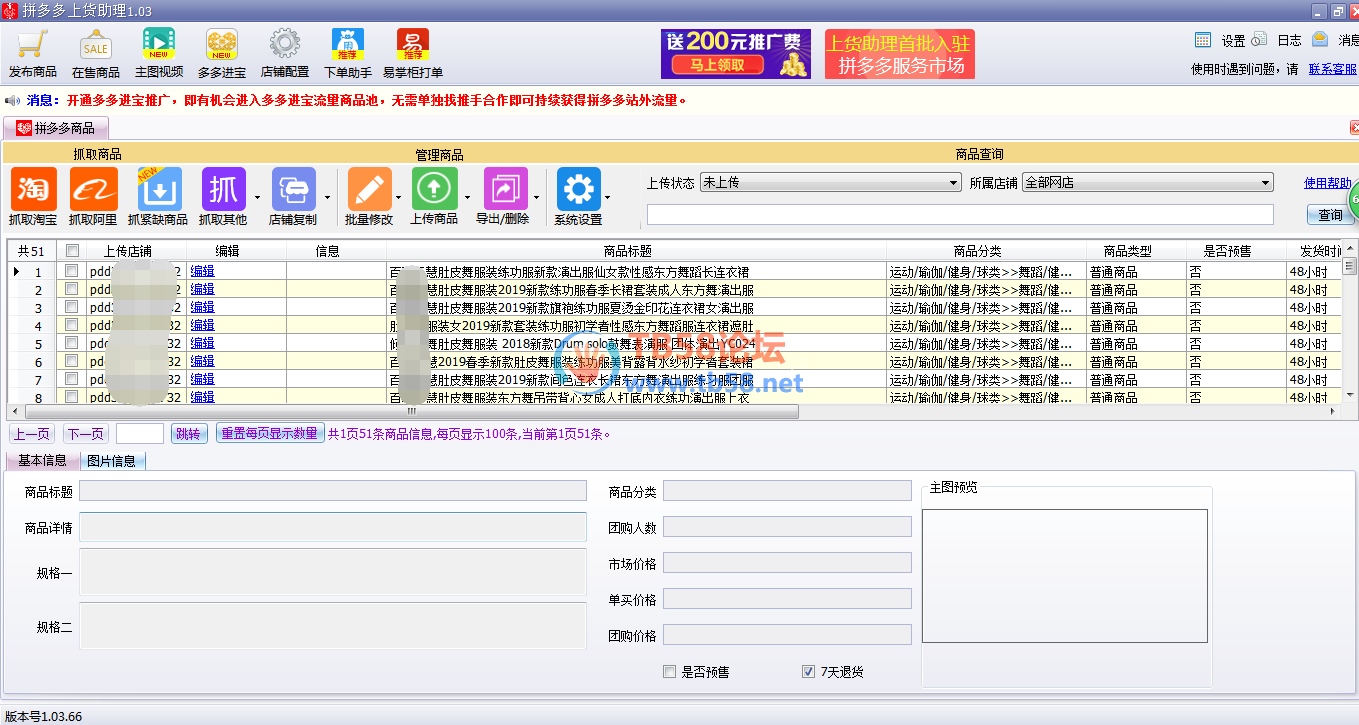This screenshot has height=725, width=1359.
Task: Click 市场价格 field
Action: [x=787, y=563]
